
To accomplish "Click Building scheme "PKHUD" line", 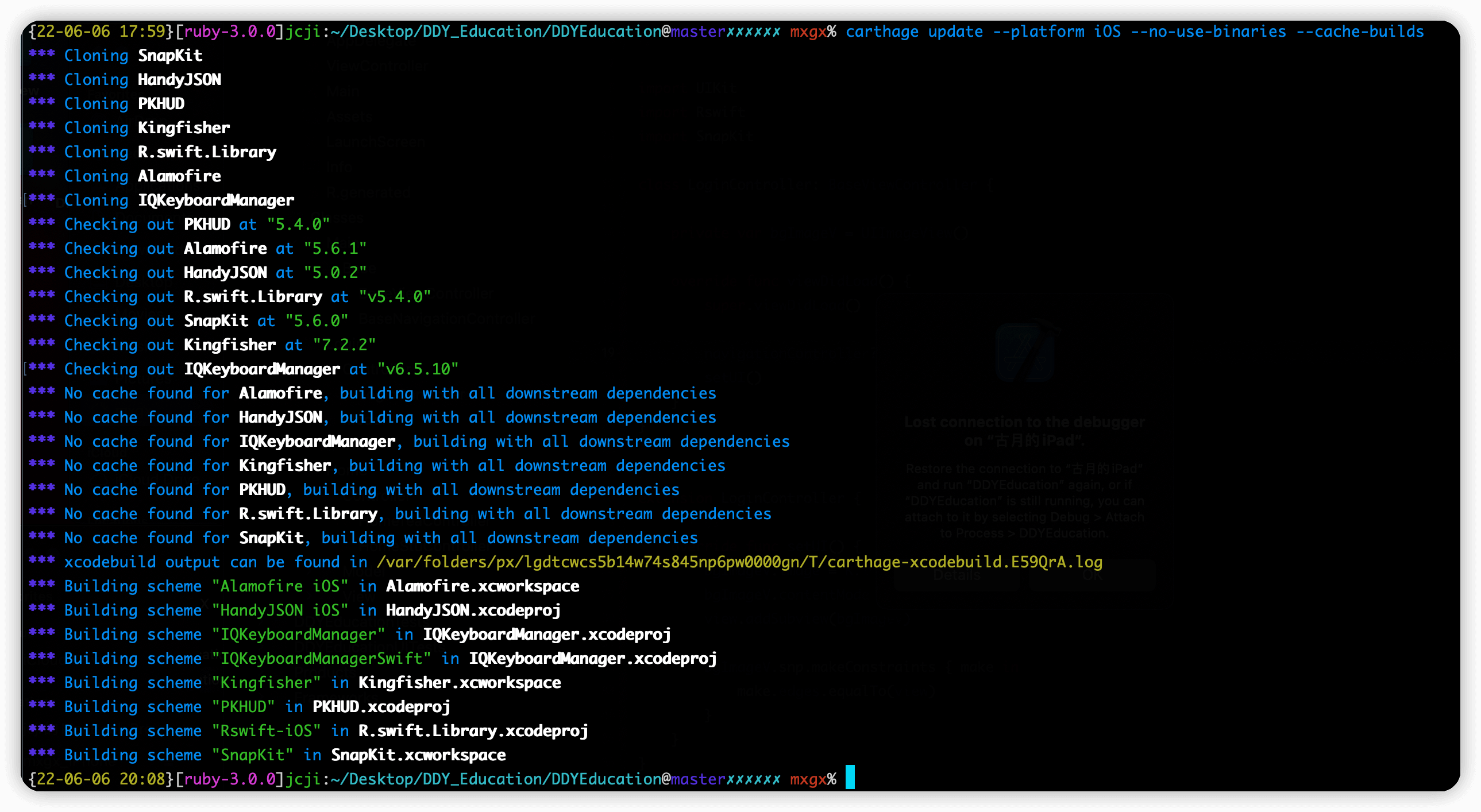I will coord(240,707).
